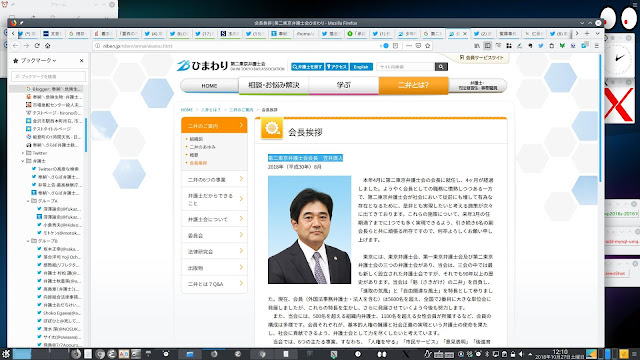Viewport: 640px width, 360px height.
Task: Open 弁護士会について menu item
Action: [x=214, y=219]
